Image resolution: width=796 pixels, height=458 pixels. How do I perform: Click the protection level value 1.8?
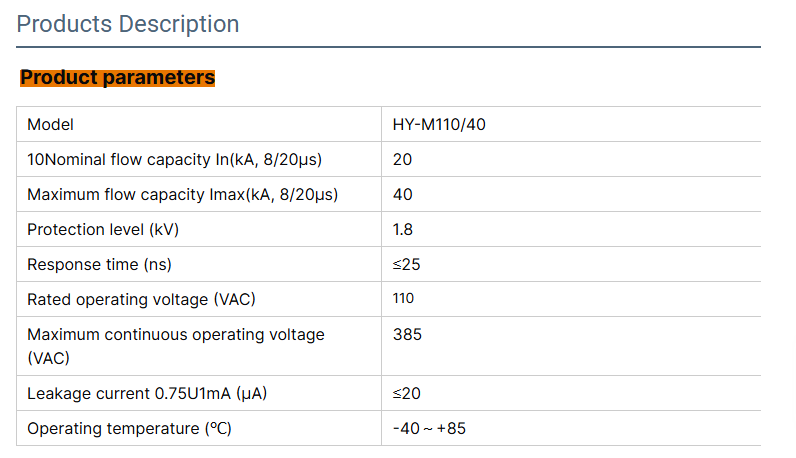[x=403, y=230]
